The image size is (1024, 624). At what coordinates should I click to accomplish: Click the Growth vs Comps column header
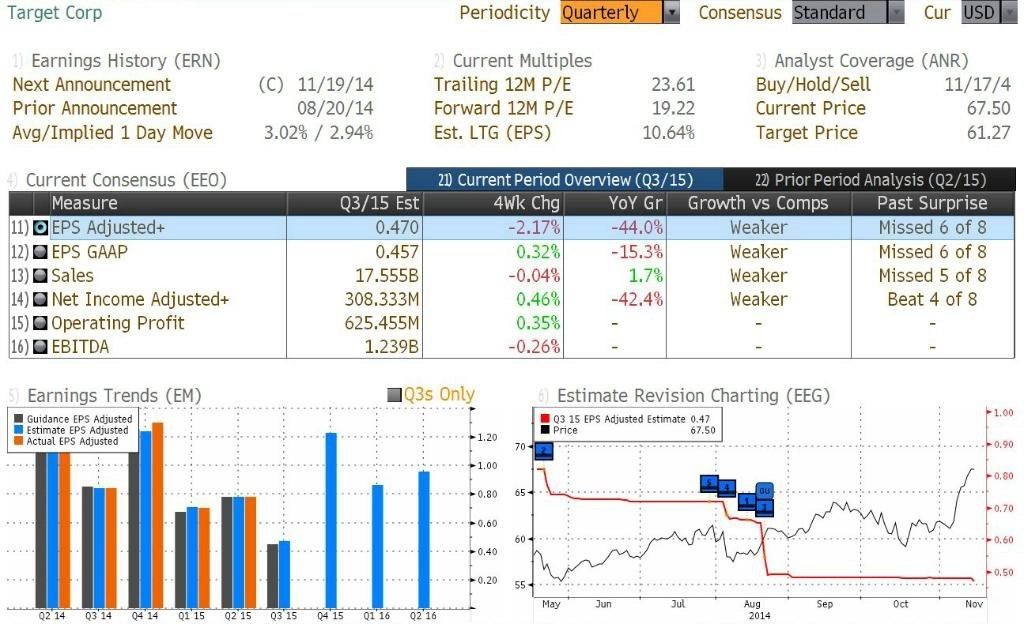point(759,203)
